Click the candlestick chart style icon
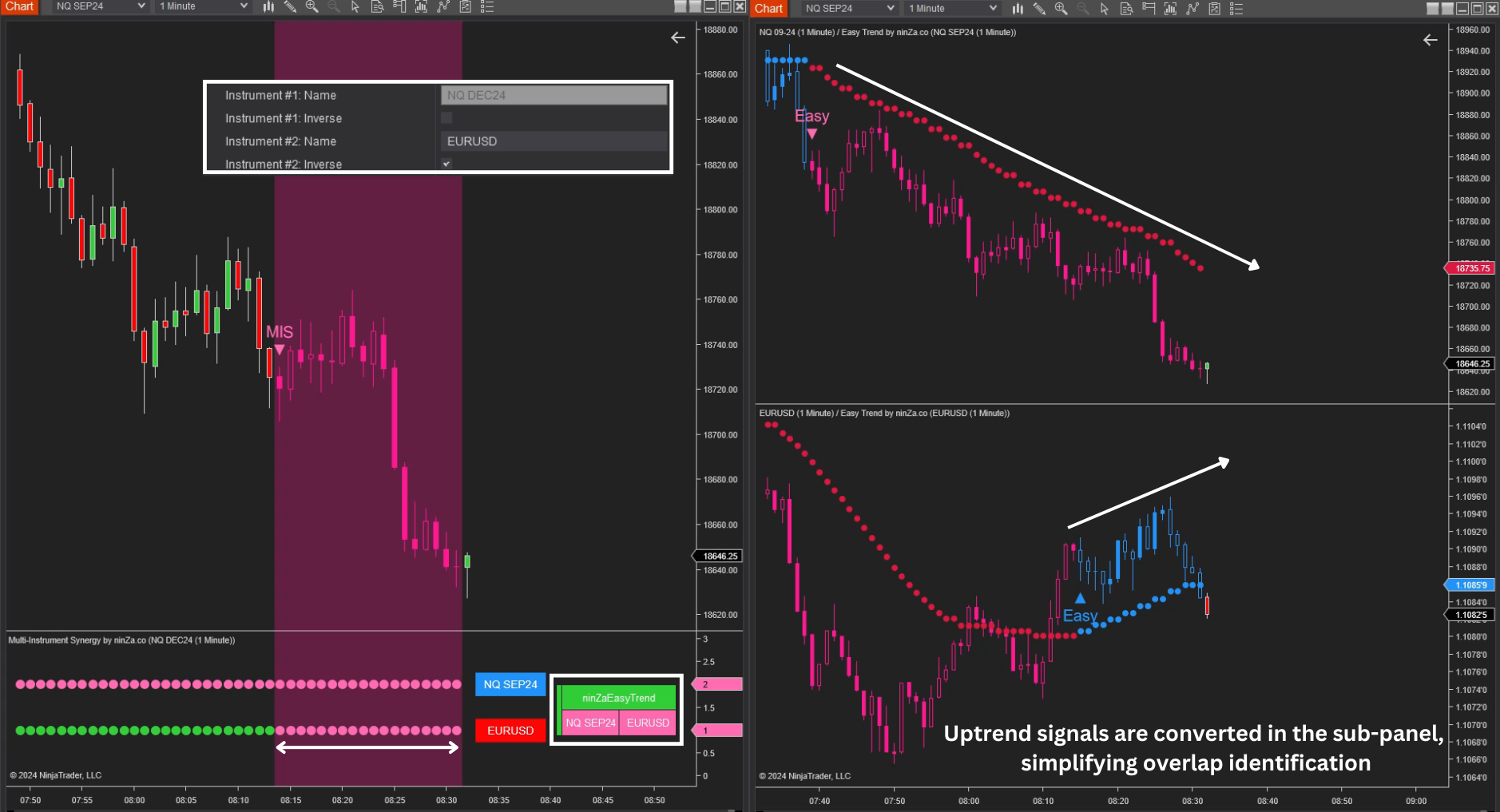 [268, 6]
